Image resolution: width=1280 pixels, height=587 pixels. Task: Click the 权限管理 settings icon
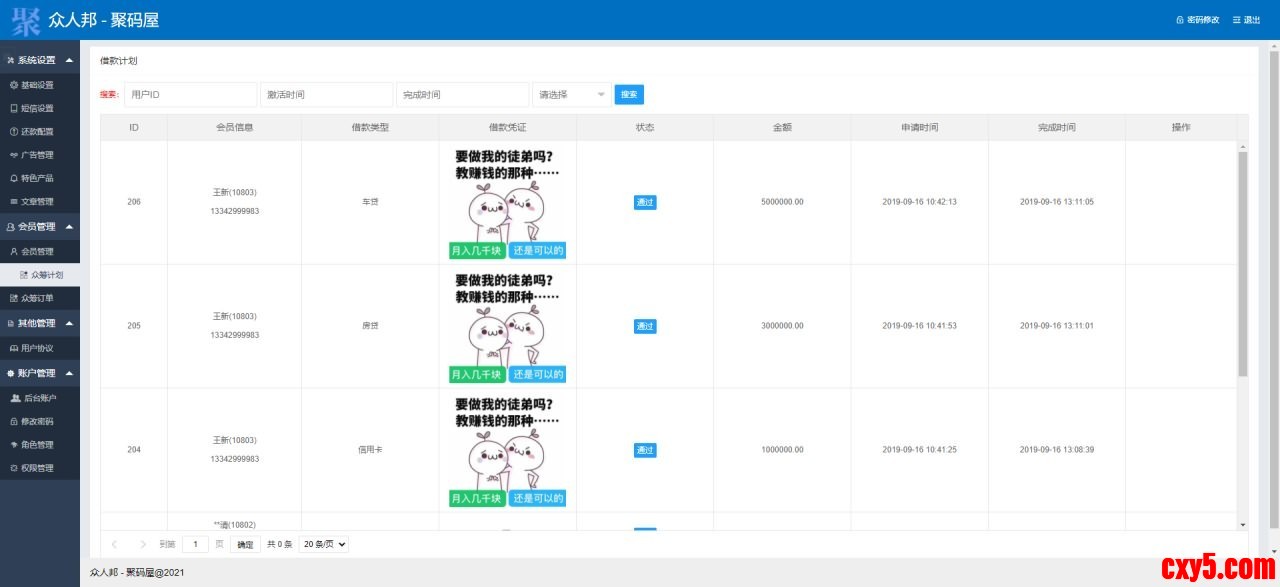[14, 468]
